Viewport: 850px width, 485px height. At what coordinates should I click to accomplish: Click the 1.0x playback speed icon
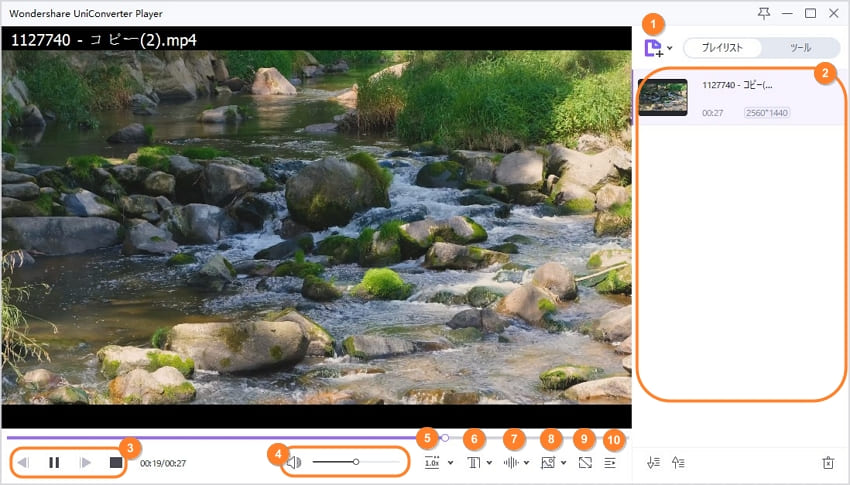coord(432,463)
